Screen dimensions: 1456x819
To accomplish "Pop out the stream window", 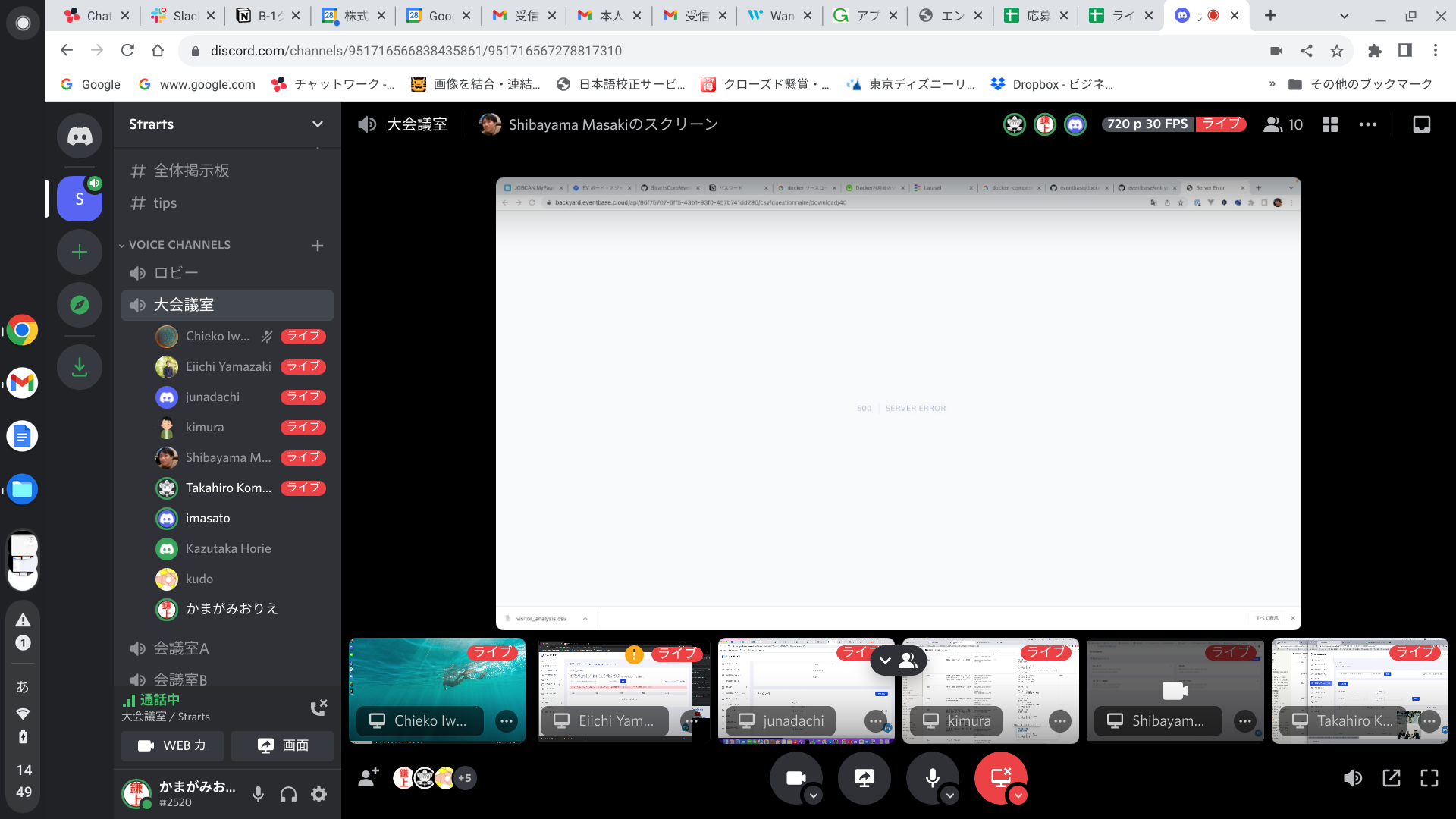I will pyautogui.click(x=1392, y=778).
